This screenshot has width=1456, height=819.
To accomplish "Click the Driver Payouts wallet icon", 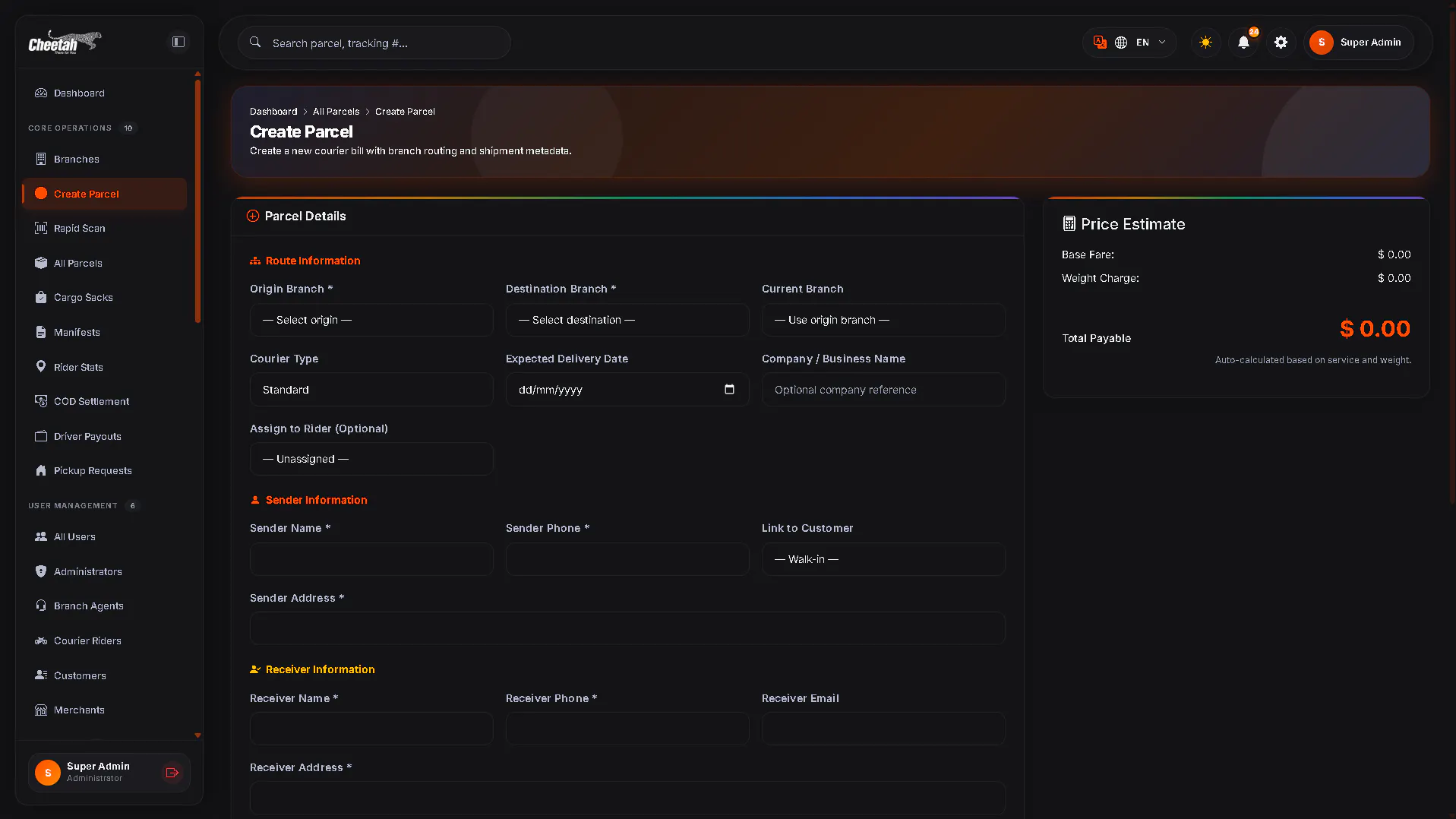I will point(41,437).
